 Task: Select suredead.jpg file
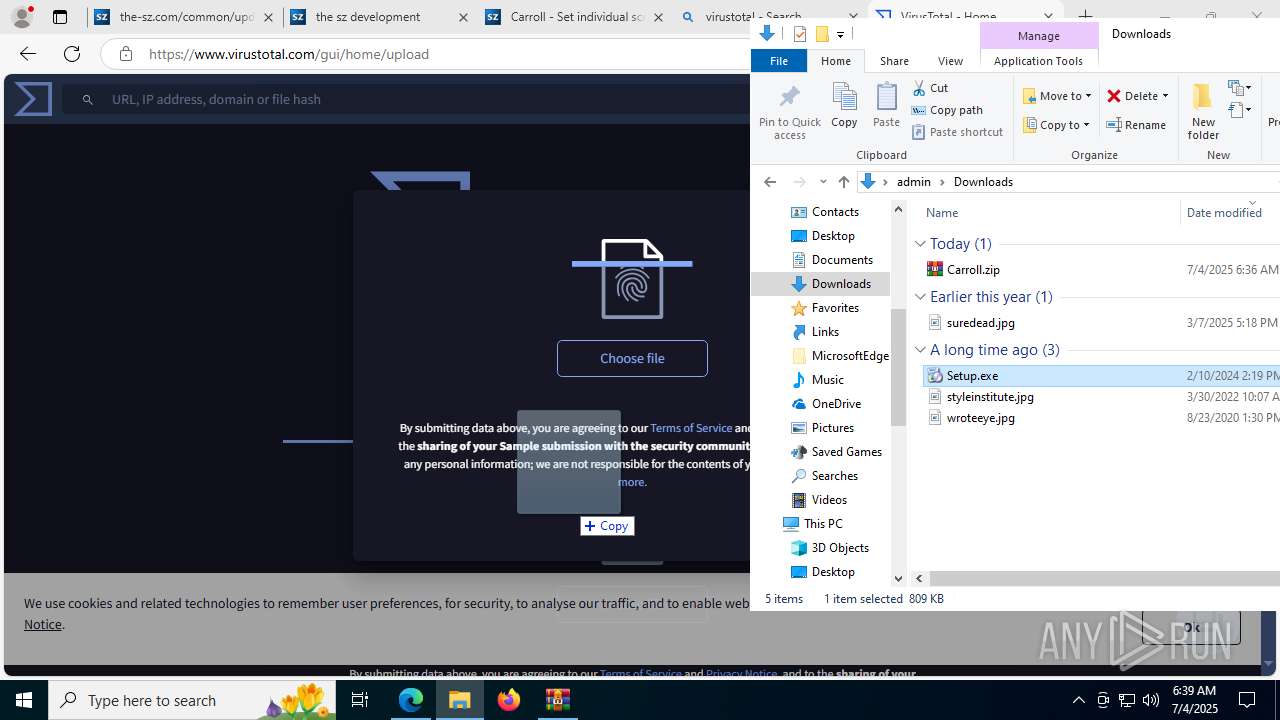(980, 322)
